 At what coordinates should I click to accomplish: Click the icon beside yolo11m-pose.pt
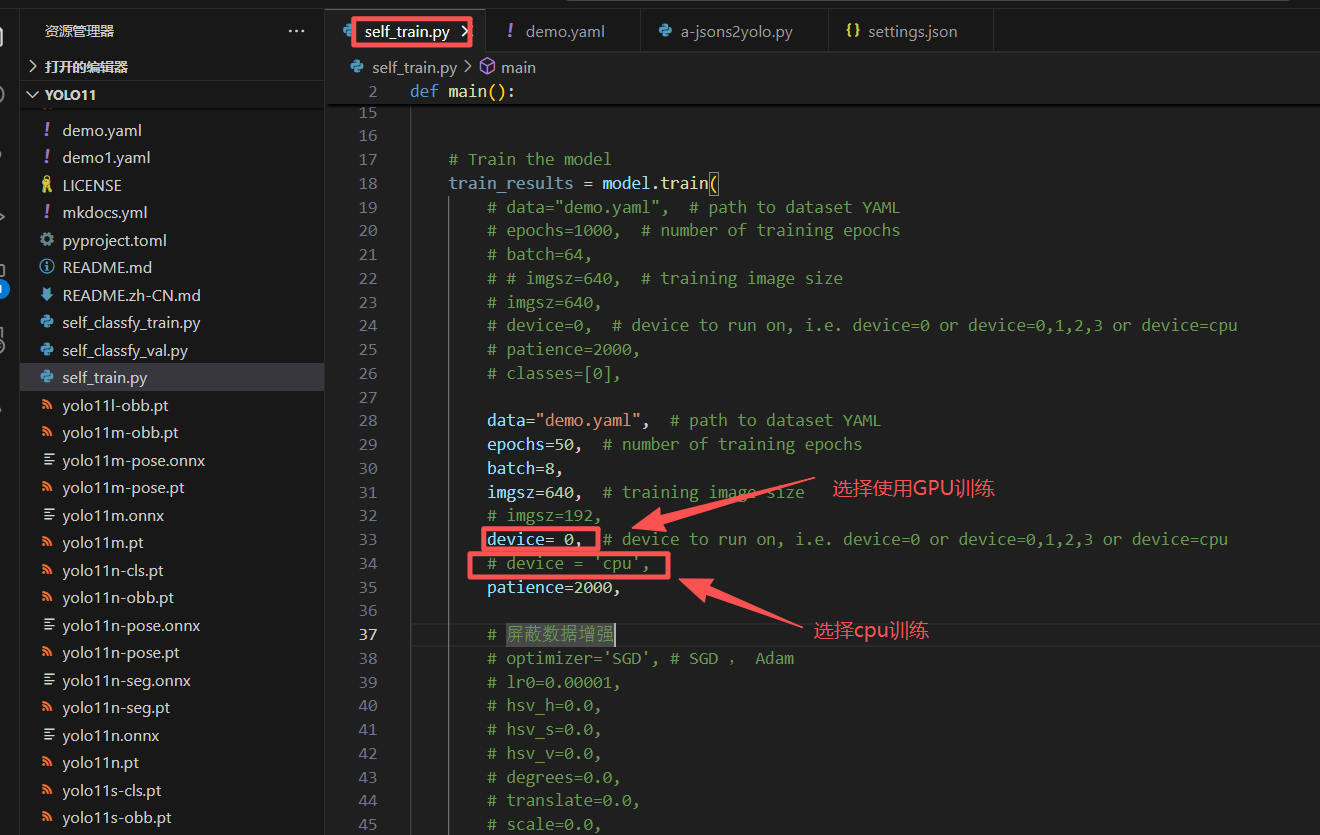46,487
